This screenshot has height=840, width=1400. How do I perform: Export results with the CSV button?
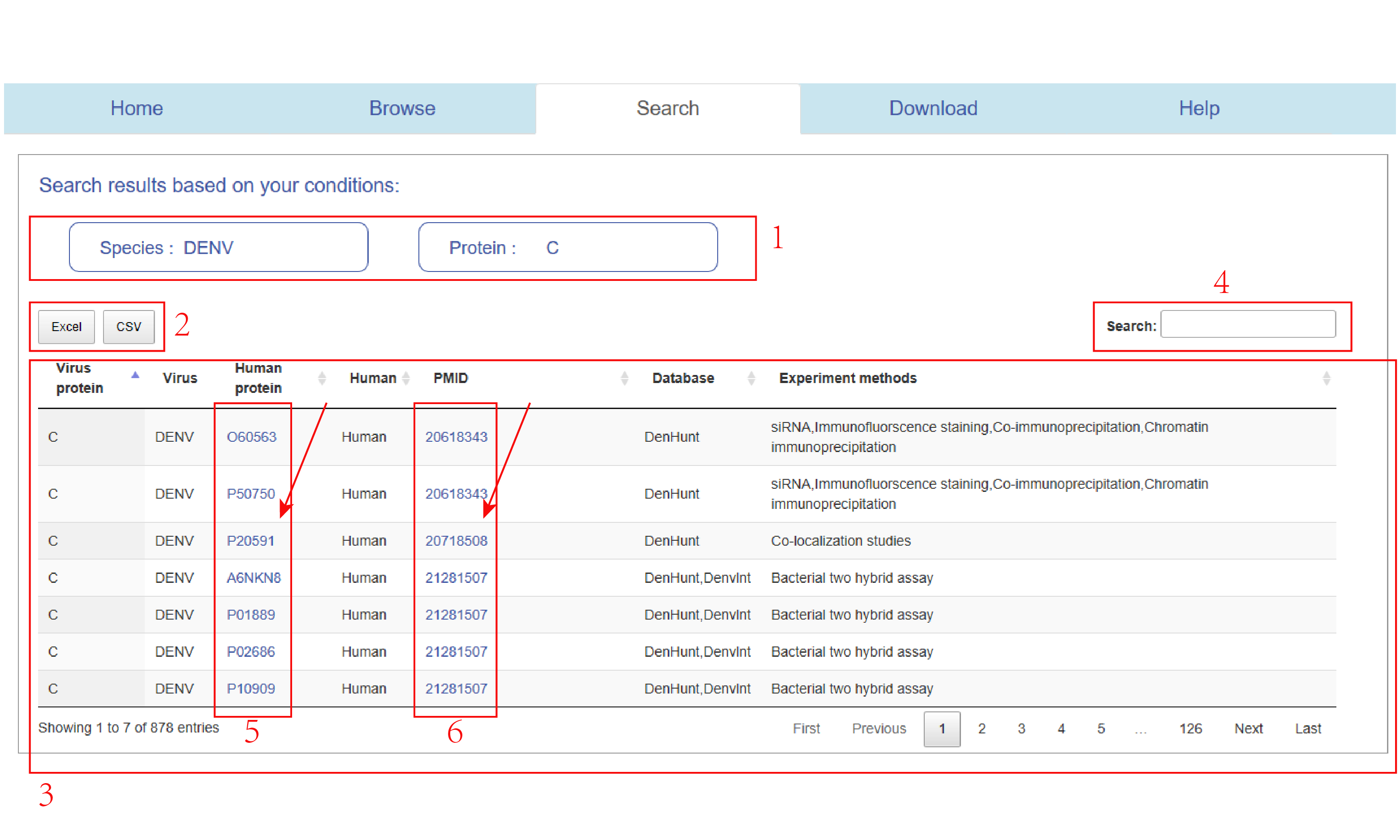(x=129, y=327)
